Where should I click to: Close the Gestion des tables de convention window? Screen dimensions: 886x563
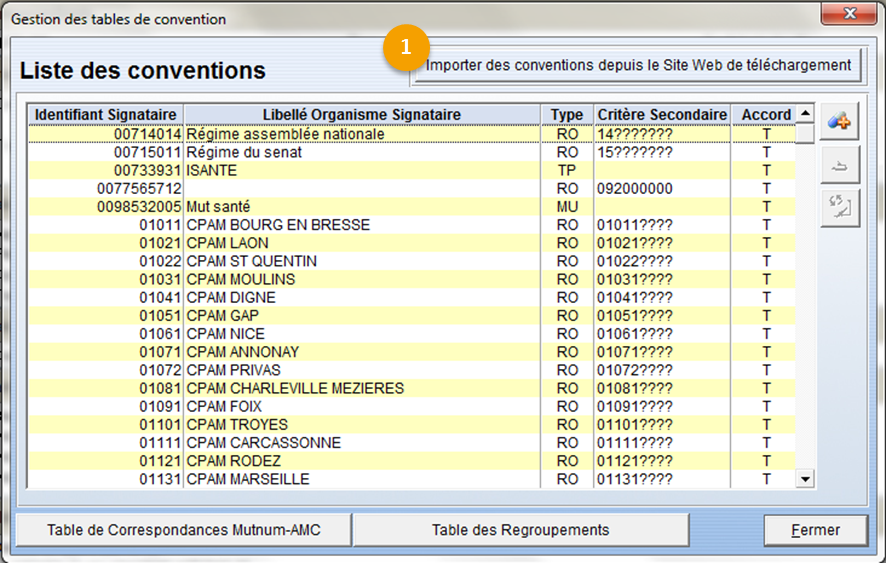(x=849, y=14)
